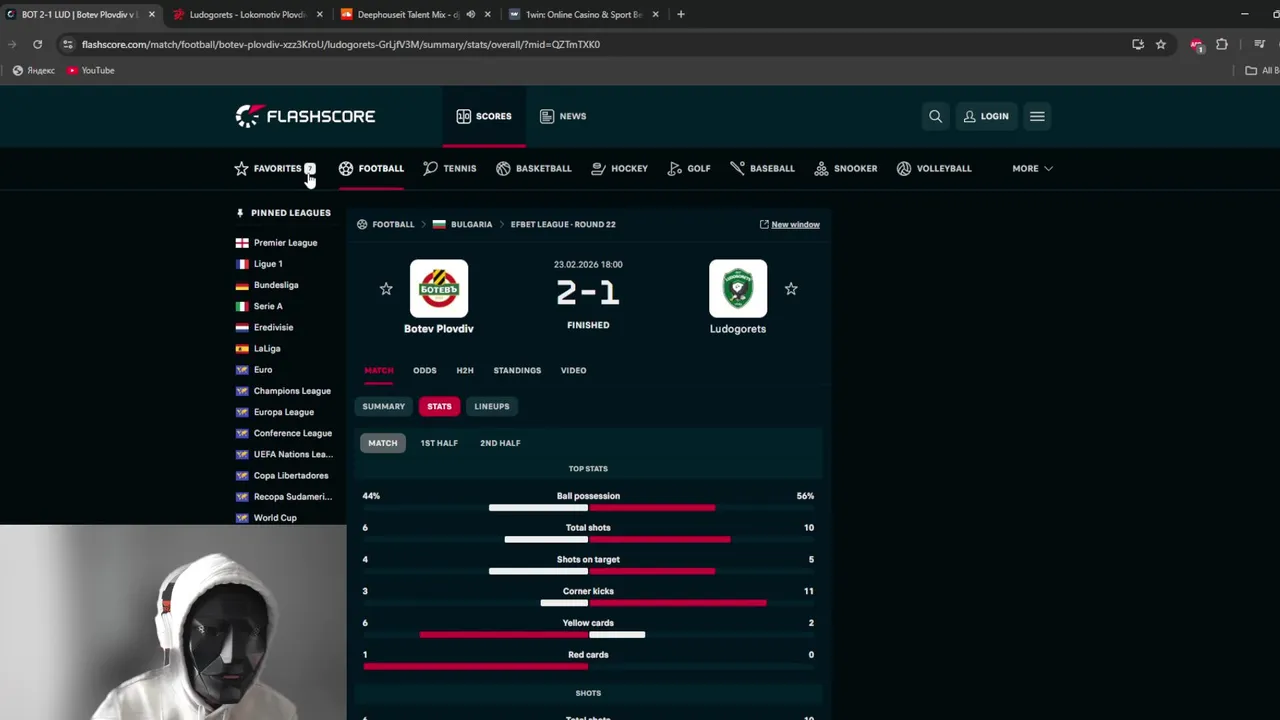The image size is (1280, 720).
Task: Open LaLiga in pinned leagues
Action: 258,348
